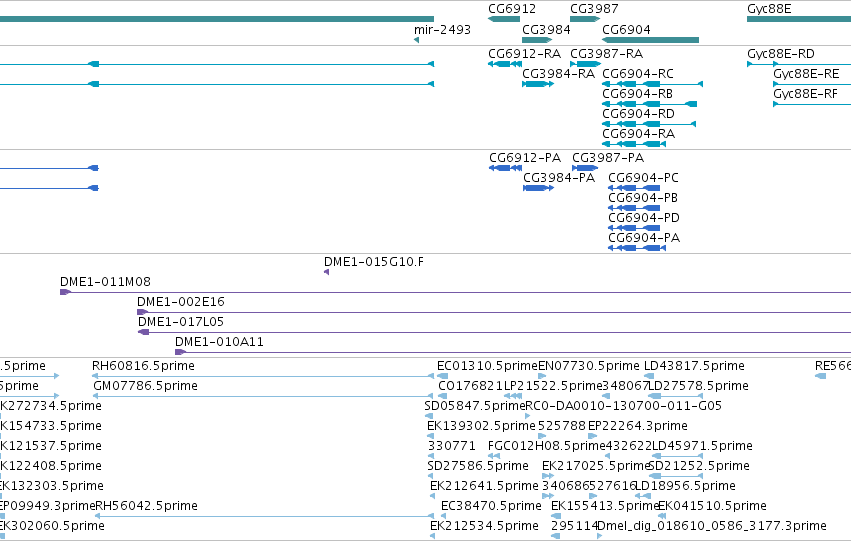Select protein CG6904-PD

click(x=634, y=228)
